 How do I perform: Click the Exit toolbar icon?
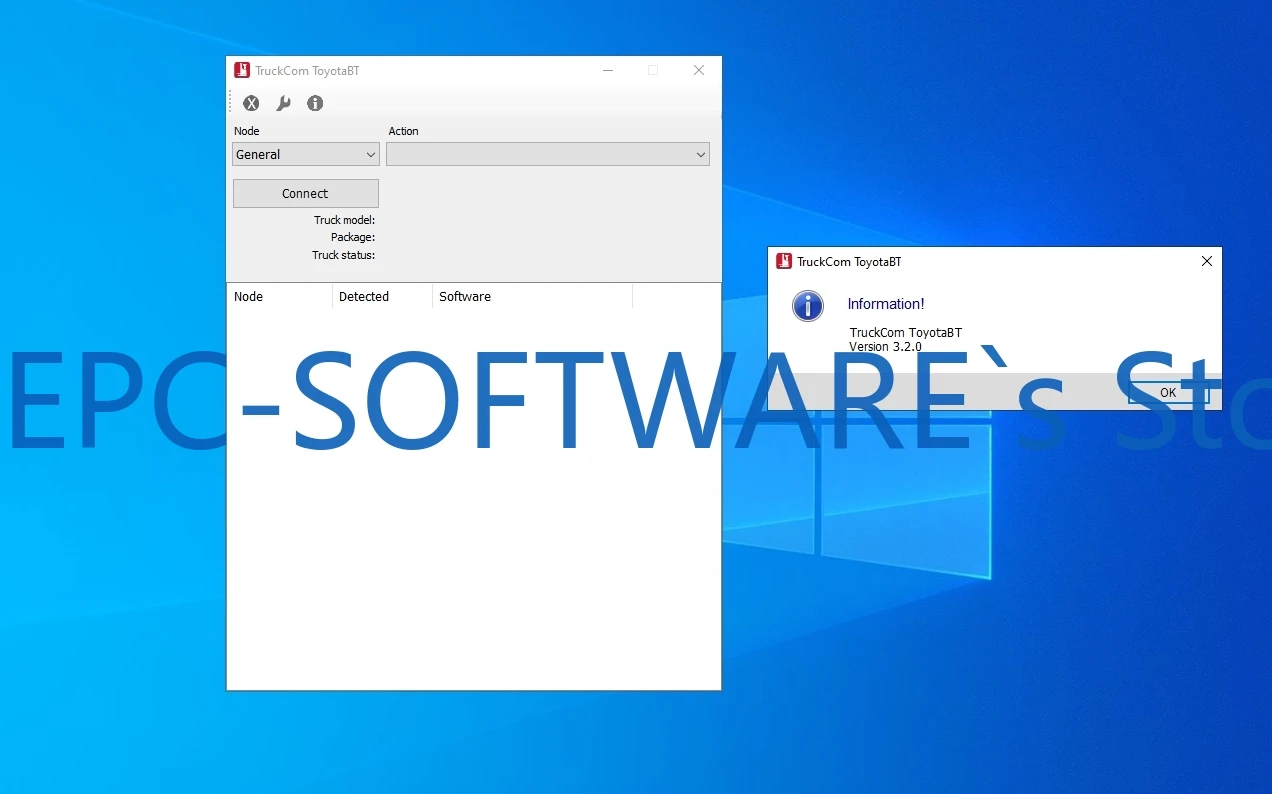pyautogui.click(x=251, y=103)
